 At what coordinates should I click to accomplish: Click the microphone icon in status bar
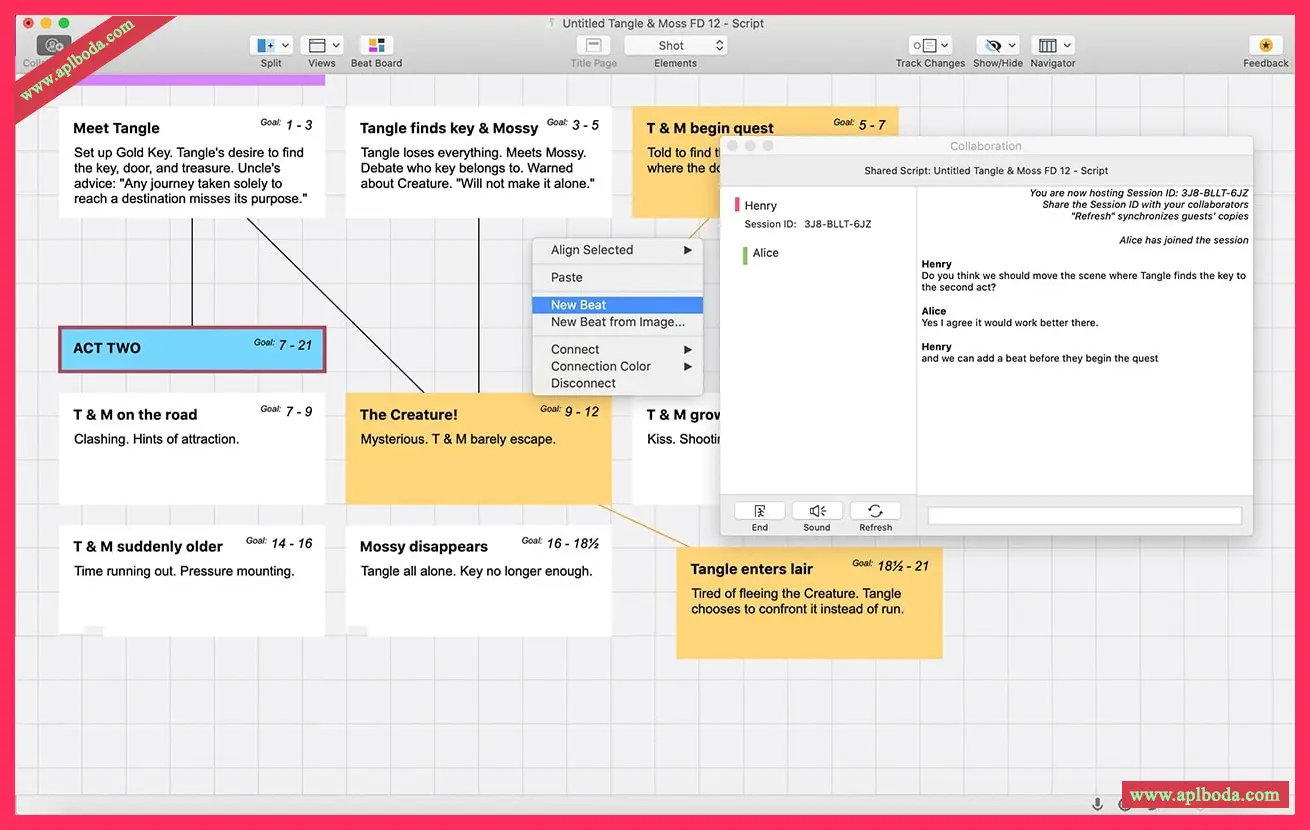[x=1097, y=804]
